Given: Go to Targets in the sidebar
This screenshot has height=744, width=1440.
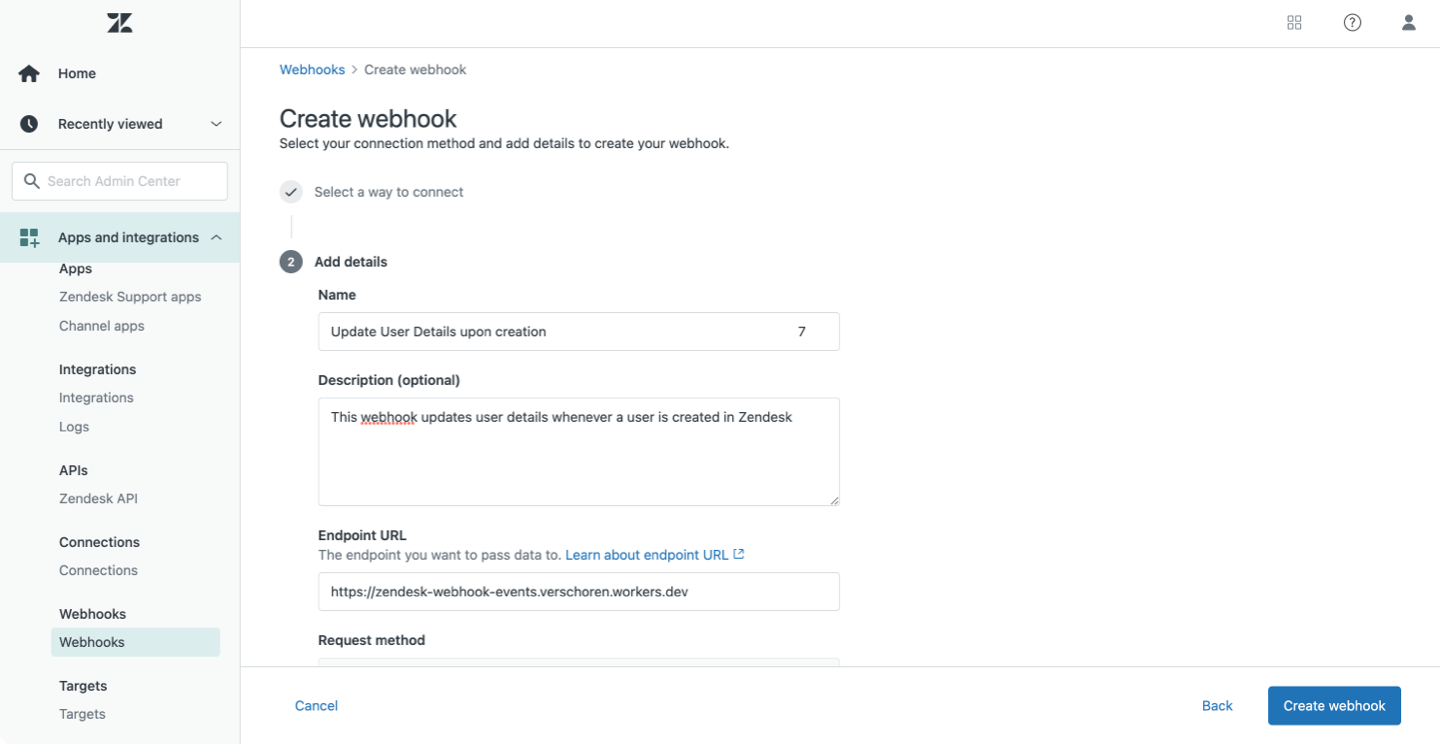Looking at the screenshot, I should [82, 714].
